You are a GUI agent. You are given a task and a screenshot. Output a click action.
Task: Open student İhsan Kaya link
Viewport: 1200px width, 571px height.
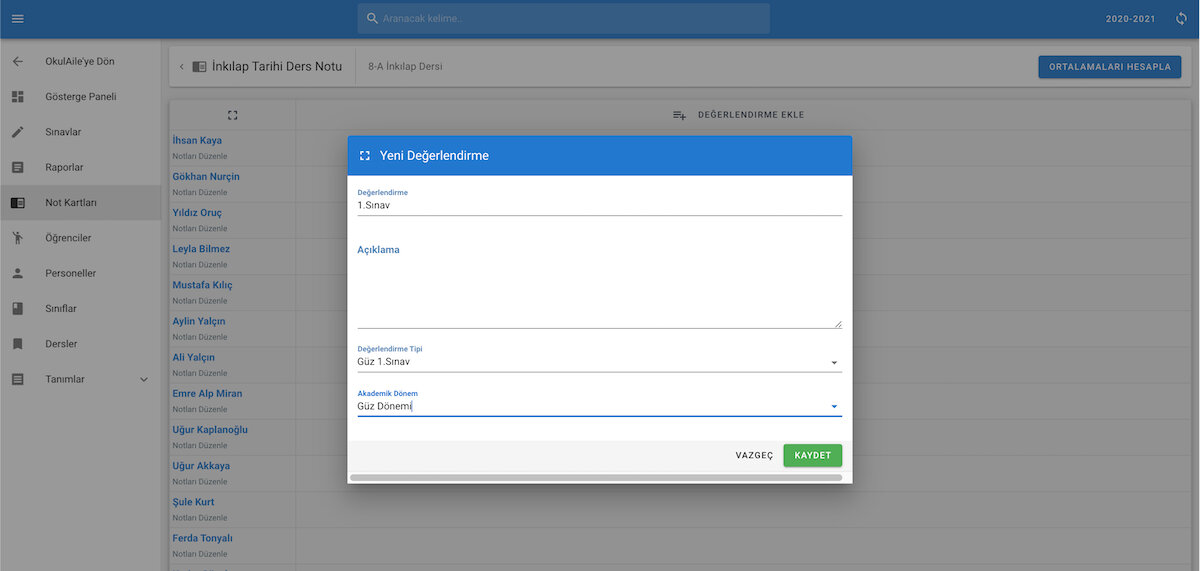[x=197, y=141]
